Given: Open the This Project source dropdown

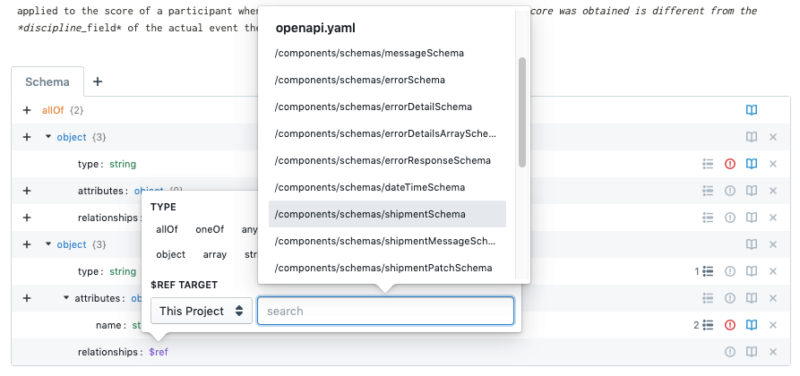Looking at the screenshot, I should coord(202,311).
